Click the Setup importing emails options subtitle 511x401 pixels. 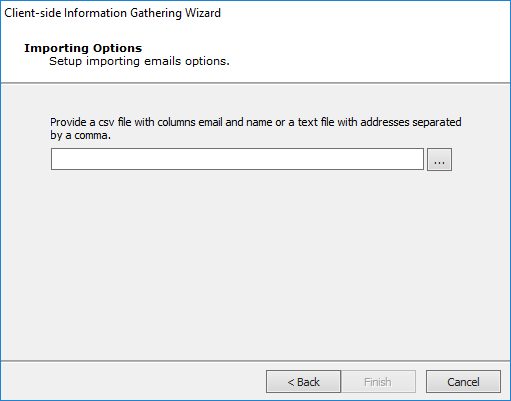pyautogui.click(x=139, y=61)
